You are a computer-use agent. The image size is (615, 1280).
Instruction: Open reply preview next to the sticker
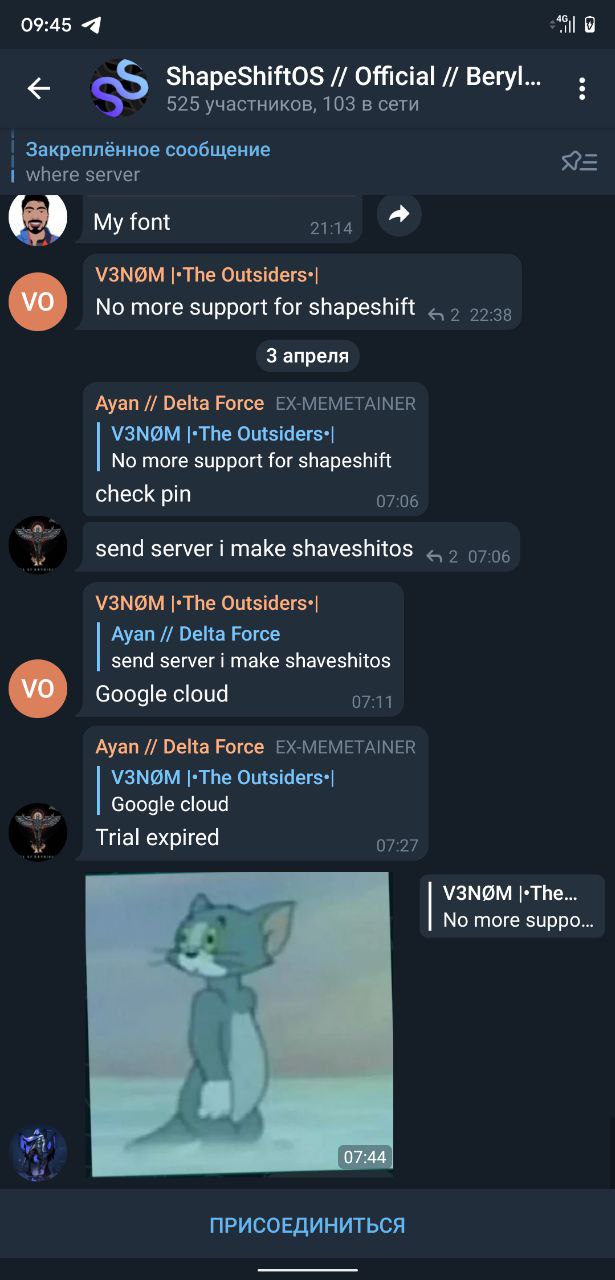click(x=513, y=907)
